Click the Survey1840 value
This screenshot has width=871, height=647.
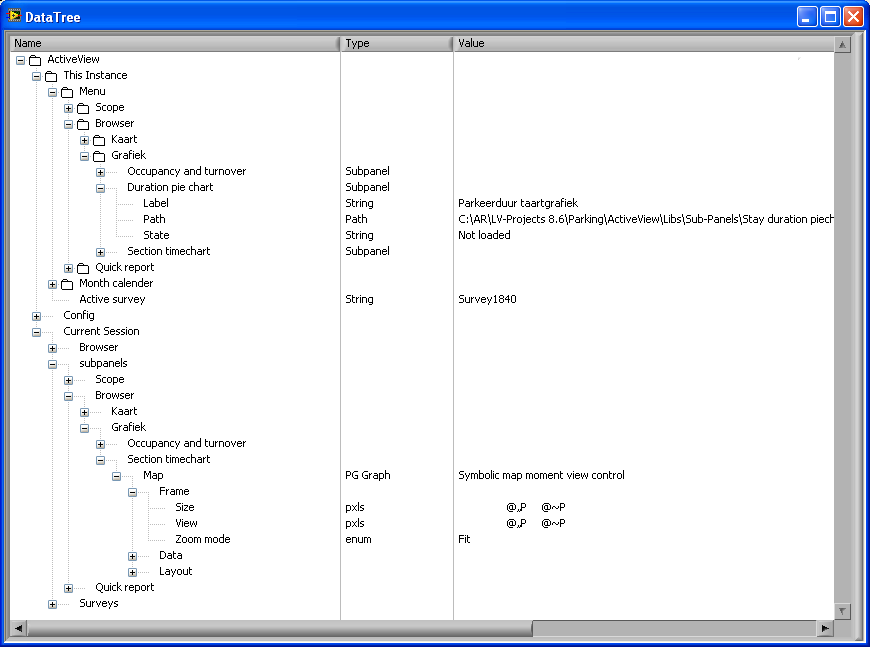tap(487, 299)
